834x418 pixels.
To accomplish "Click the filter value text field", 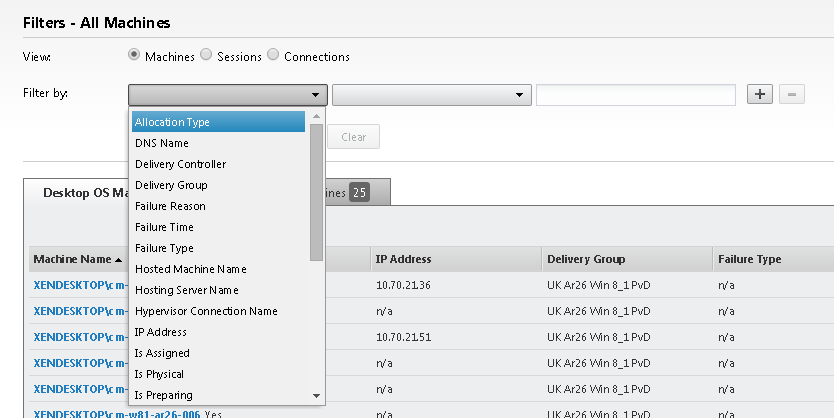I will [x=636, y=95].
